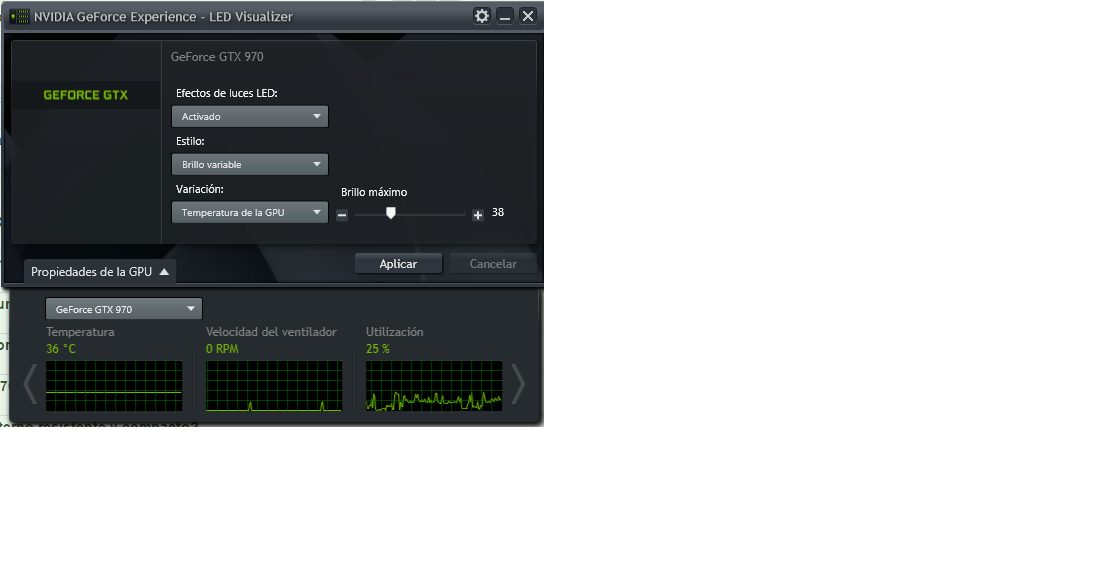Open the Estilo dropdown showing Brillo variable
Screen dimensions: 1103x588
pos(250,164)
